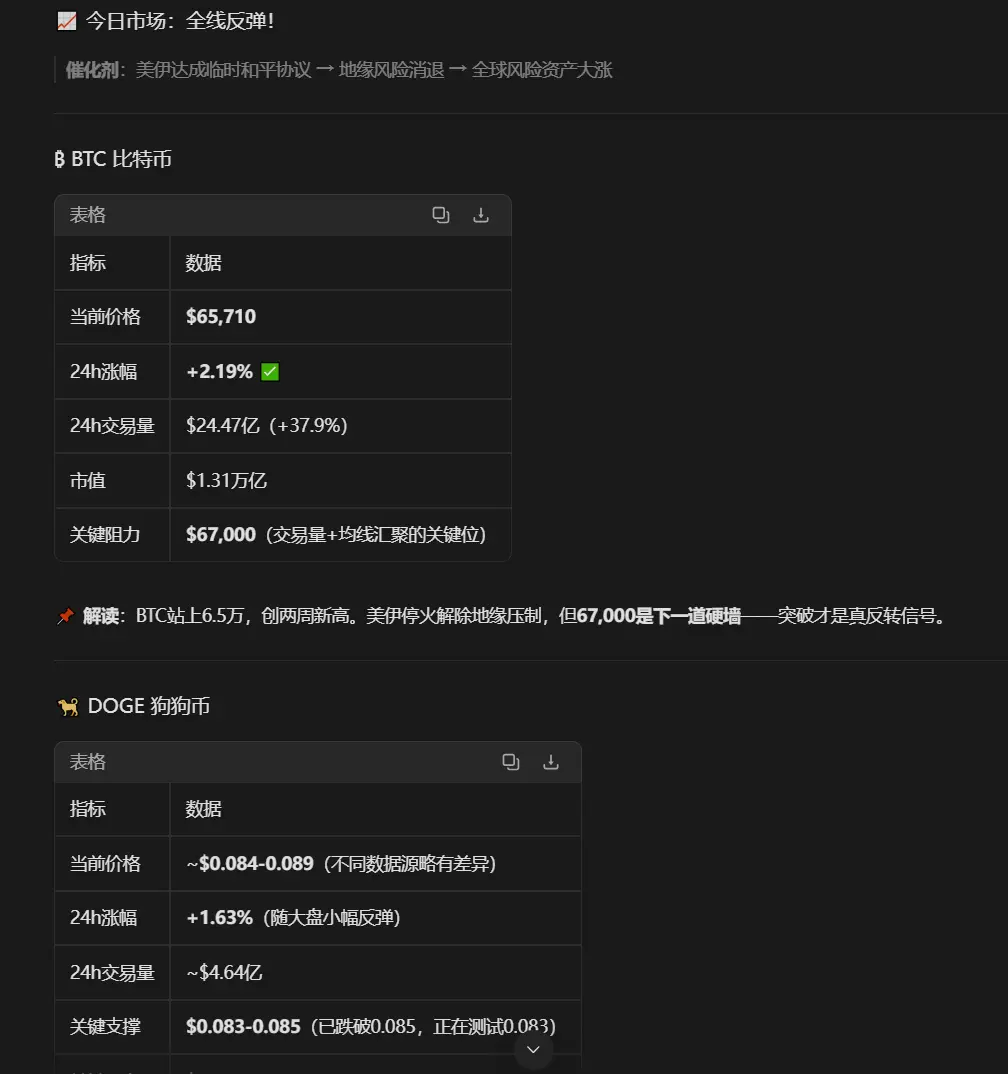The width and height of the screenshot is (1008, 1074).
Task: Select the BTC price $65,710
Action: tap(221, 316)
